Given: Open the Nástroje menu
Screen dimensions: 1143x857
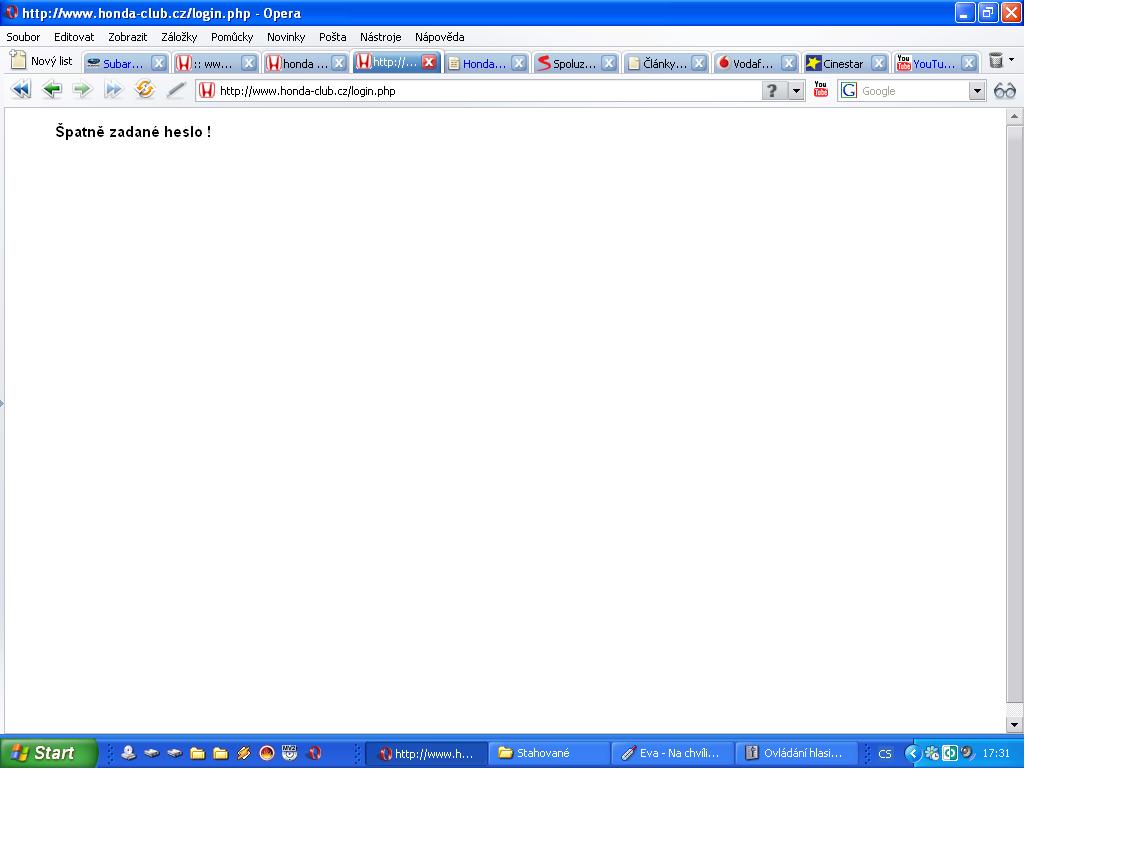Looking at the screenshot, I should click(x=380, y=37).
